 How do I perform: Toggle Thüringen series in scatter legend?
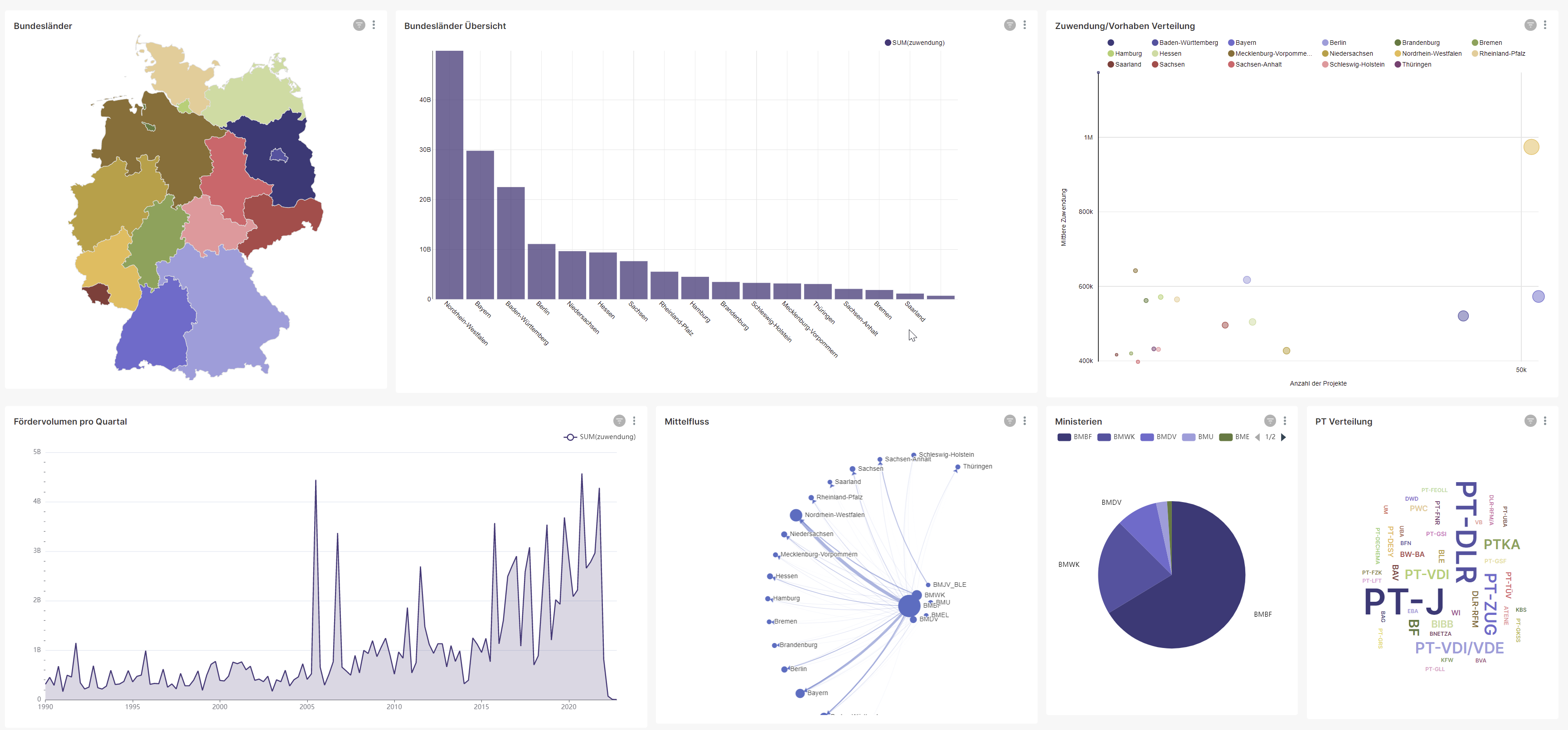point(1413,64)
